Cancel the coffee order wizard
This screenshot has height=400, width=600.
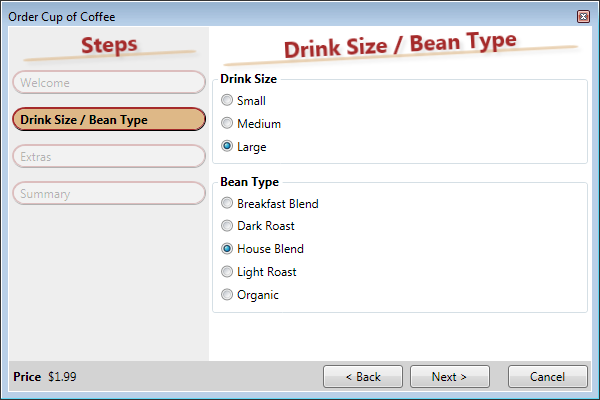pos(548,377)
